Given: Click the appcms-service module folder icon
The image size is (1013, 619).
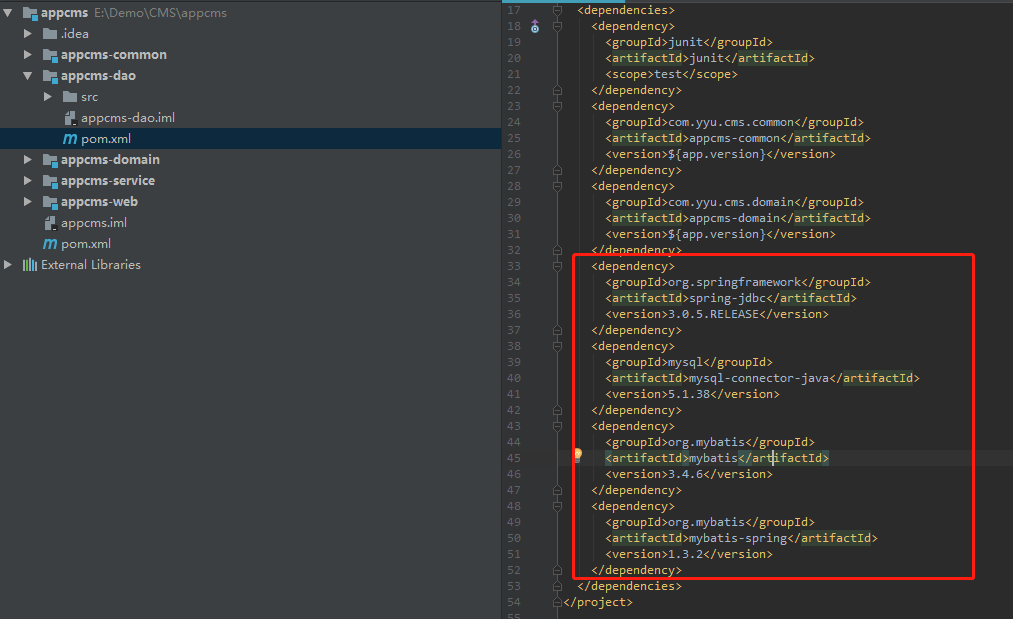Looking at the screenshot, I should pos(50,181).
